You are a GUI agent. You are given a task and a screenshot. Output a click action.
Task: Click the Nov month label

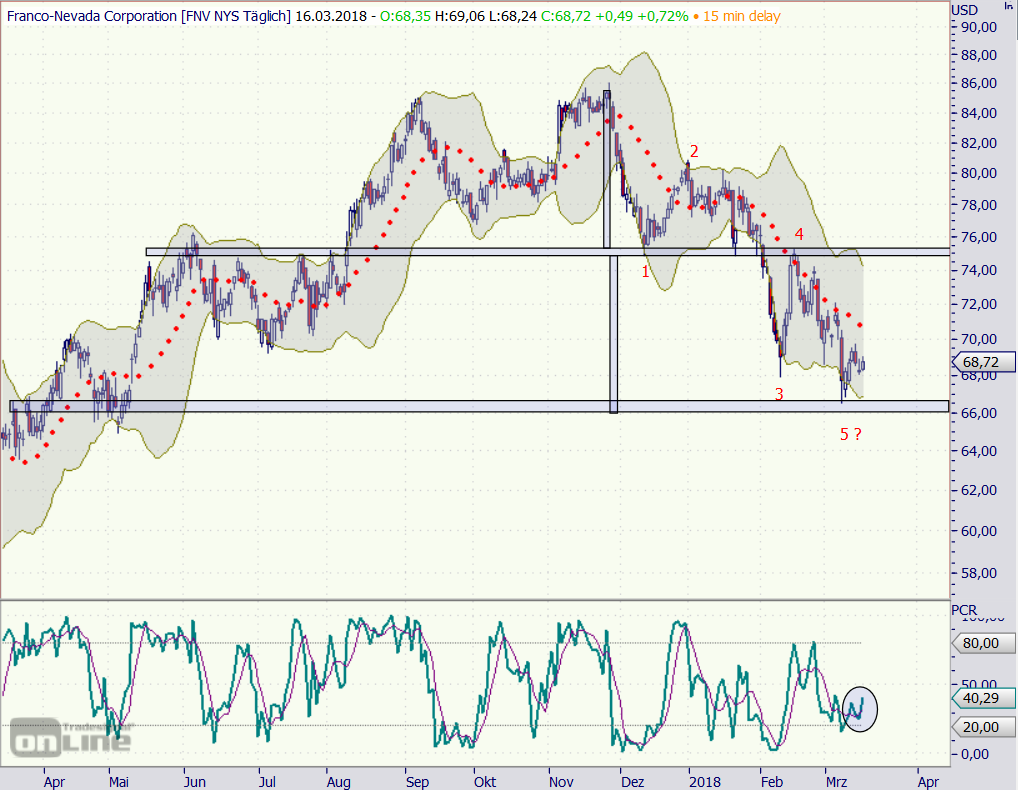561,782
